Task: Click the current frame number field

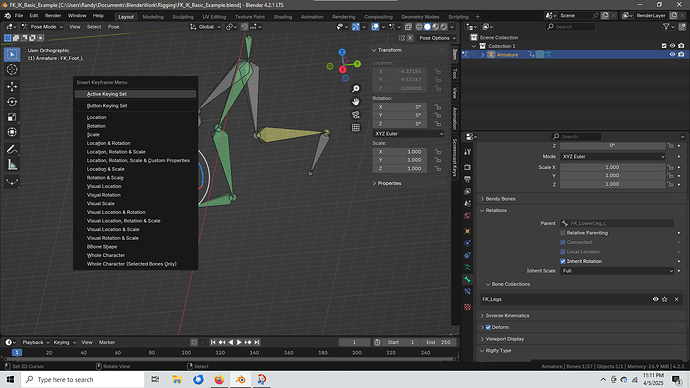Action: tap(354, 342)
